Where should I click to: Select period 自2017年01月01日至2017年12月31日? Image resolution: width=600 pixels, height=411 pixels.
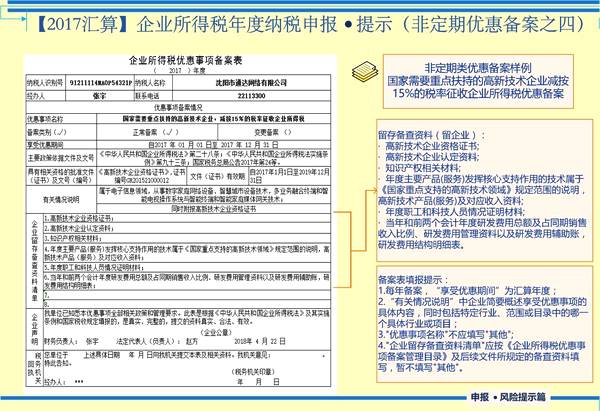pos(213,145)
